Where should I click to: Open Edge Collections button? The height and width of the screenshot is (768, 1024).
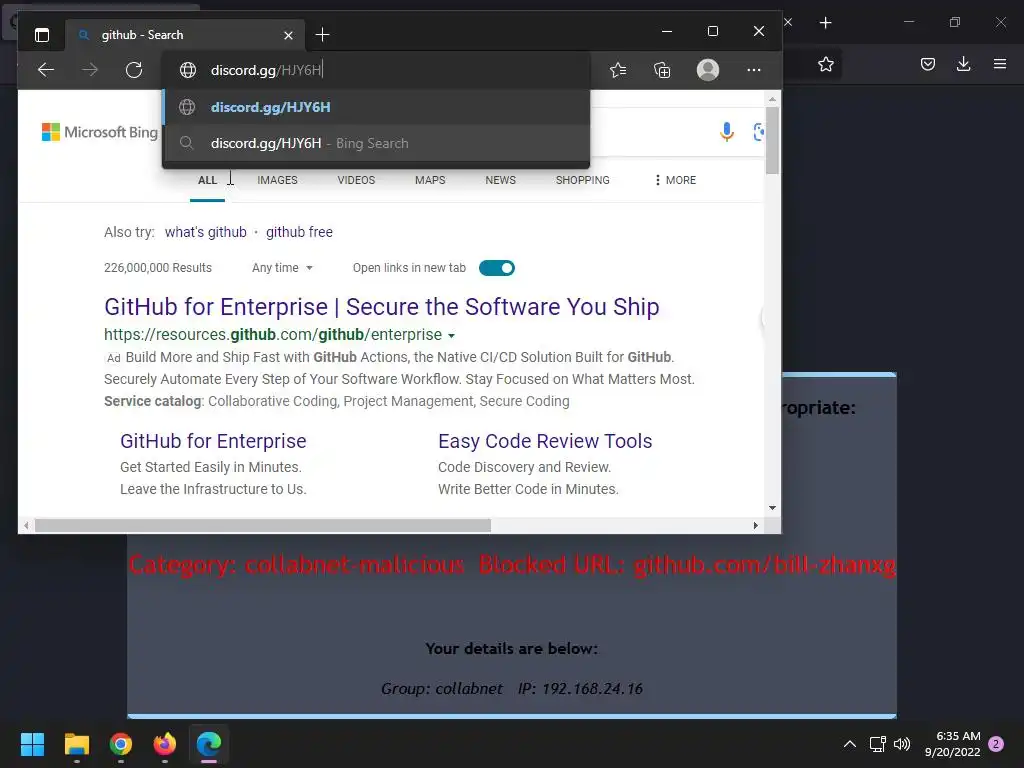662,70
